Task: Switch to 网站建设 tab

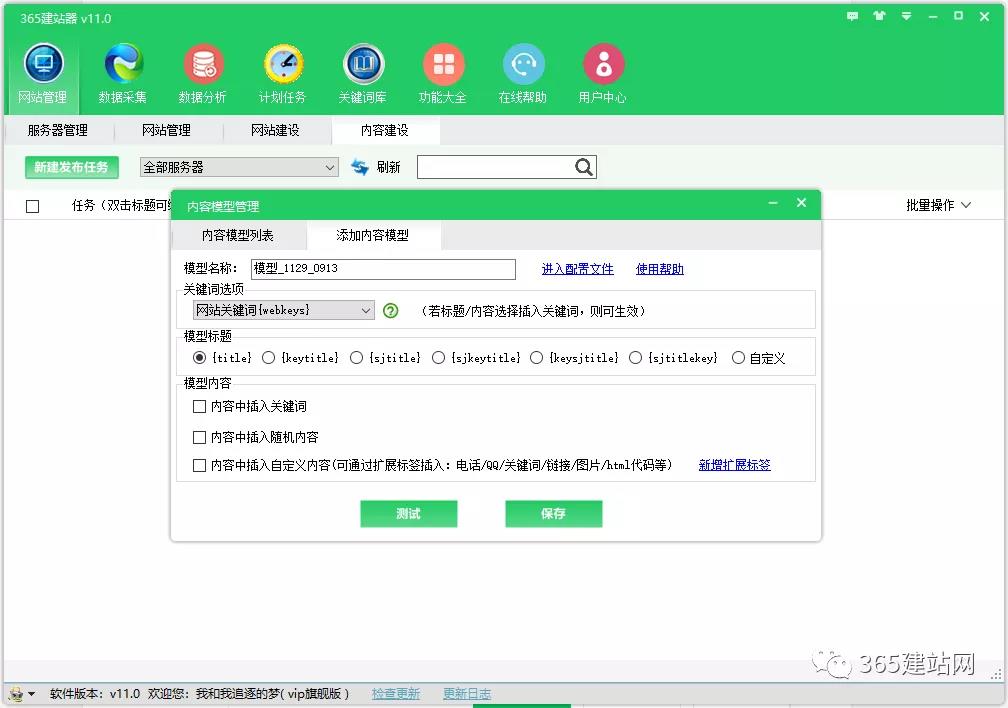Action: click(275, 131)
